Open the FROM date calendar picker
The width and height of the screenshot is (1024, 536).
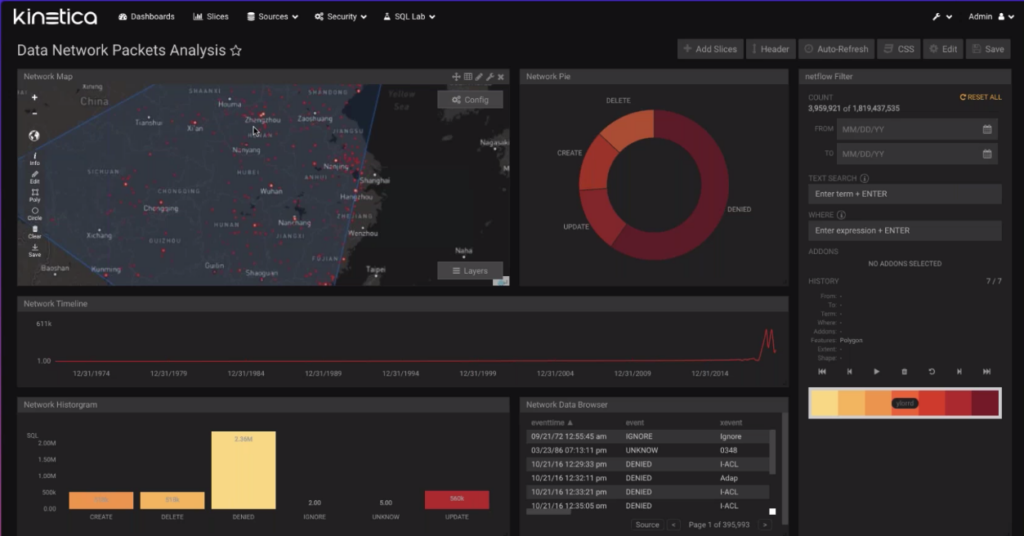(987, 129)
